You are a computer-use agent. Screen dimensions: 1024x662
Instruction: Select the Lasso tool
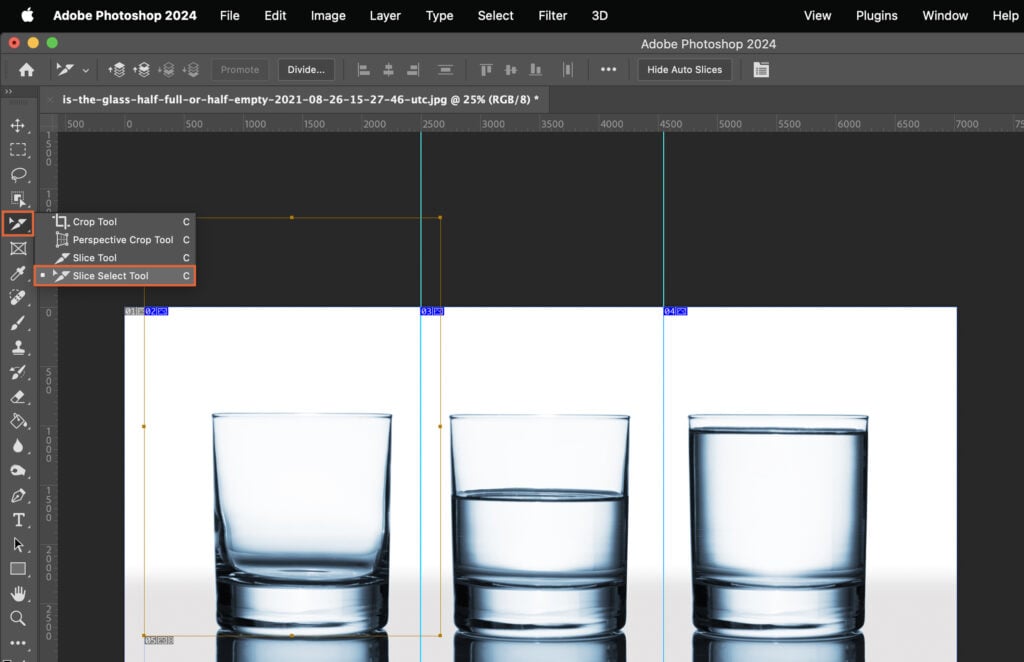18,175
